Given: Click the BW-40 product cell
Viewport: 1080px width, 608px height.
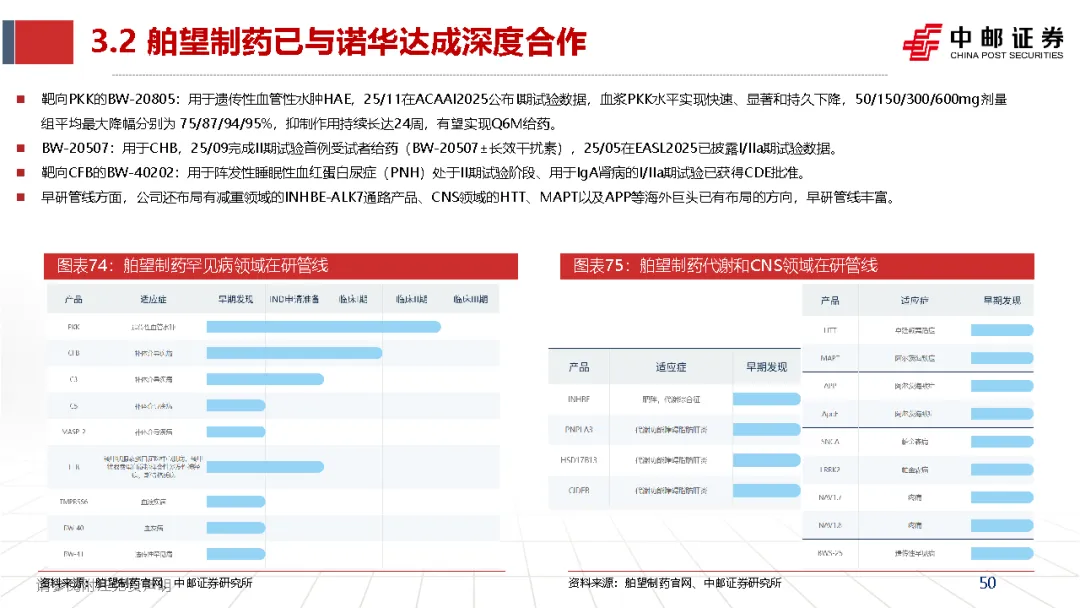Looking at the screenshot, I should click(74, 528).
